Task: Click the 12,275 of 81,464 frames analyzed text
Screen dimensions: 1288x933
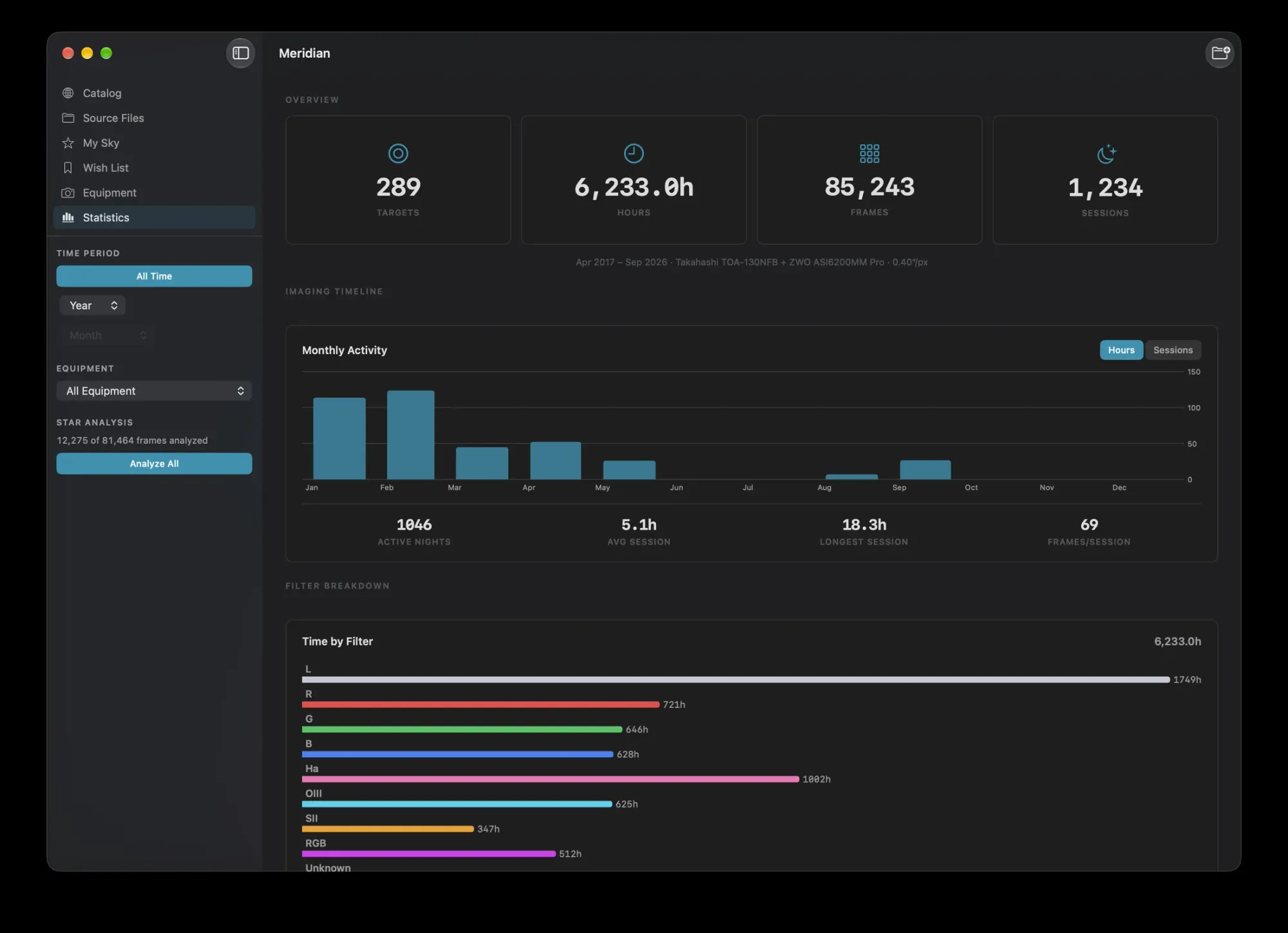Action: (132, 440)
